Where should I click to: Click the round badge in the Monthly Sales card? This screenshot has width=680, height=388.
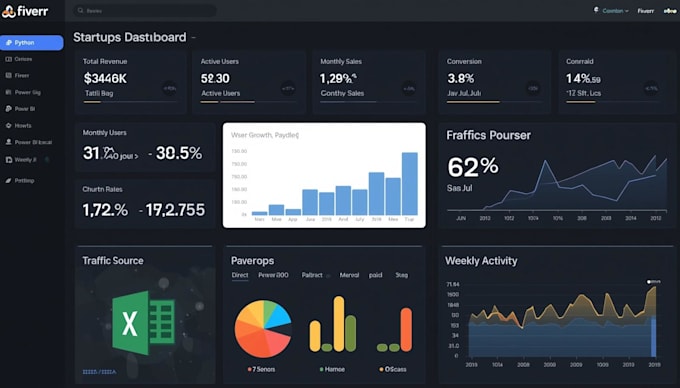(409, 88)
